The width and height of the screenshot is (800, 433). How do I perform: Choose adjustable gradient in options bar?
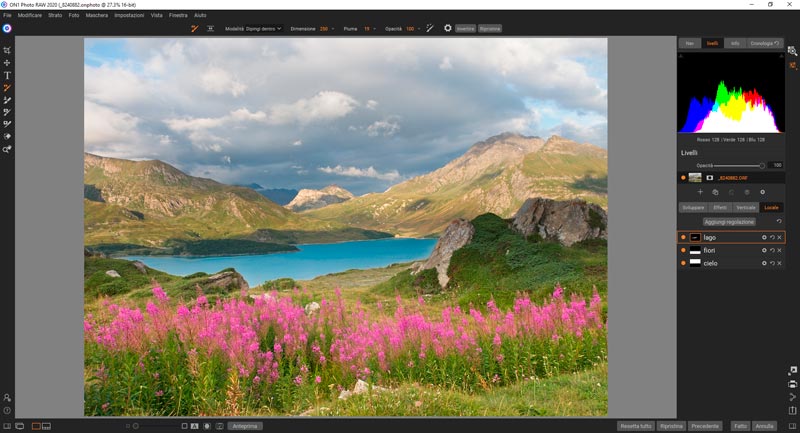(210, 29)
